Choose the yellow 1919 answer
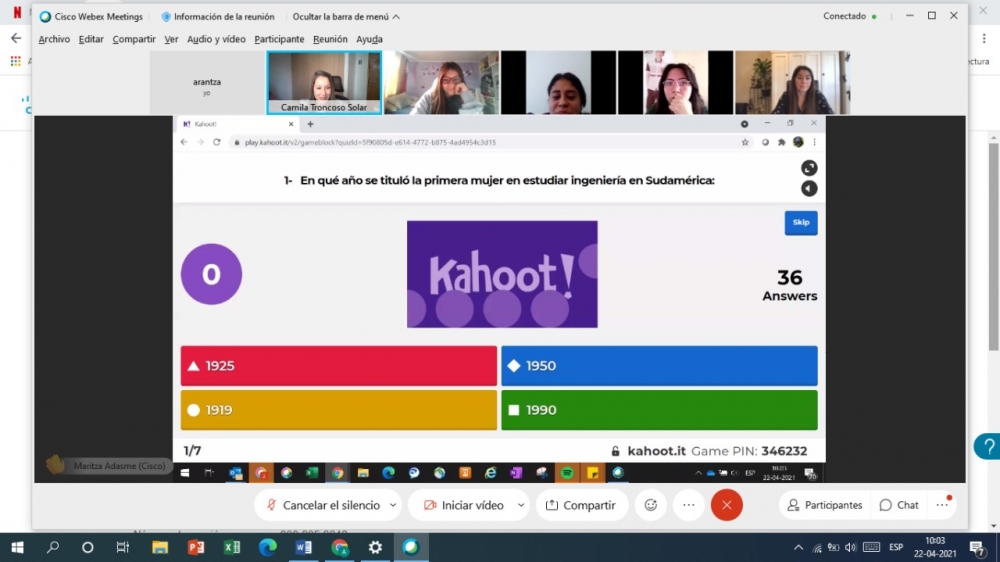 point(339,410)
